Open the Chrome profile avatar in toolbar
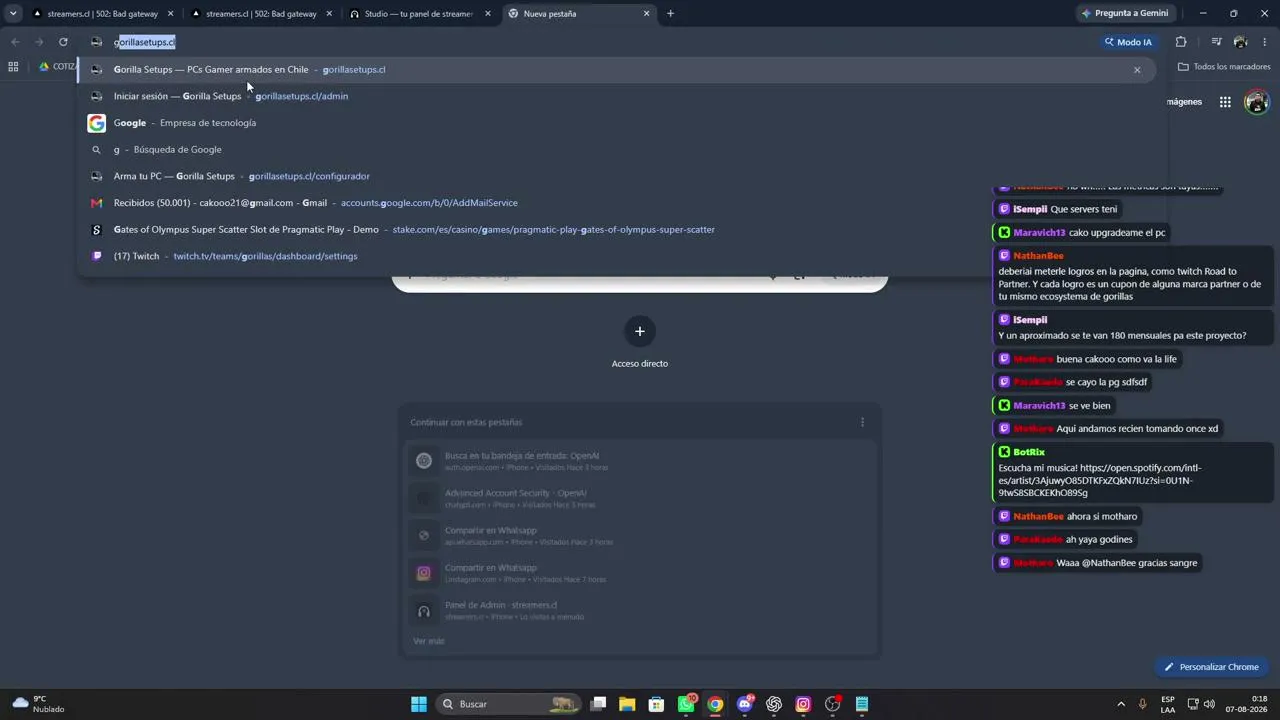This screenshot has height=720, width=1280. point(1241,42)
